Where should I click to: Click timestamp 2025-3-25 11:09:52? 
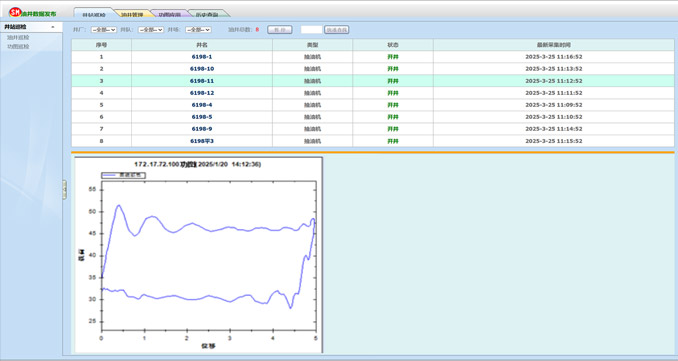pos(554,105)
